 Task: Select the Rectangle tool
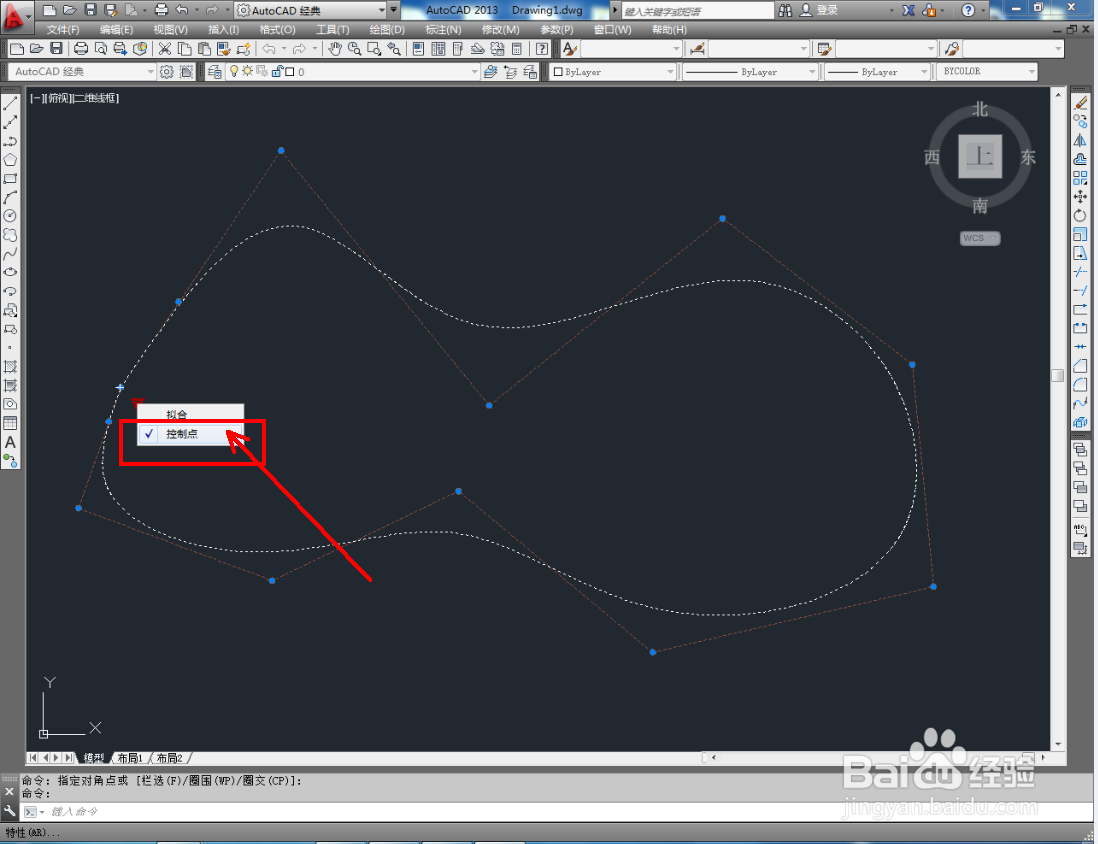[x=11, y=179]
